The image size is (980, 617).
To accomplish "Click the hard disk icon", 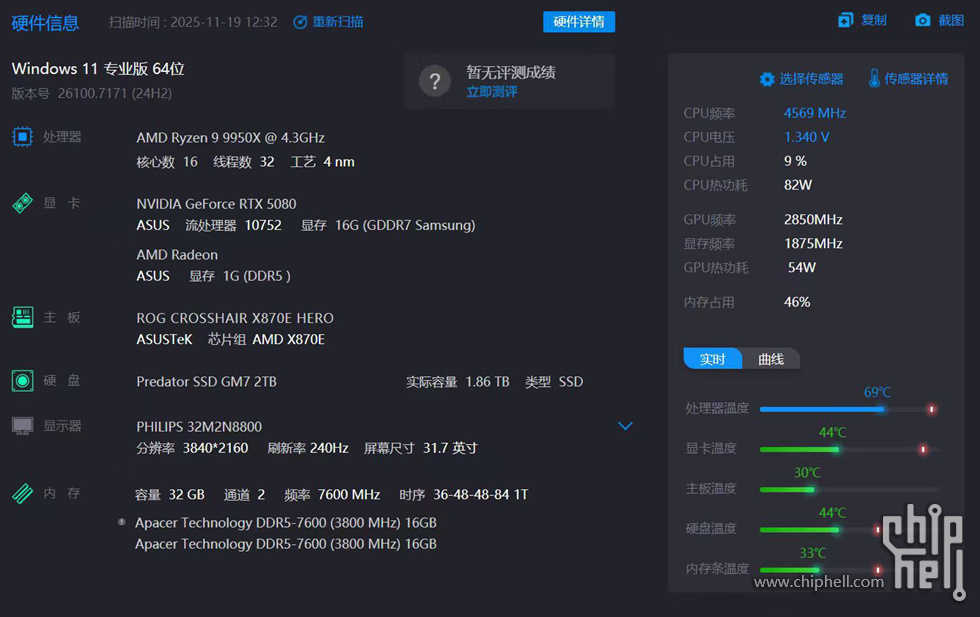I will click(22, 381).
